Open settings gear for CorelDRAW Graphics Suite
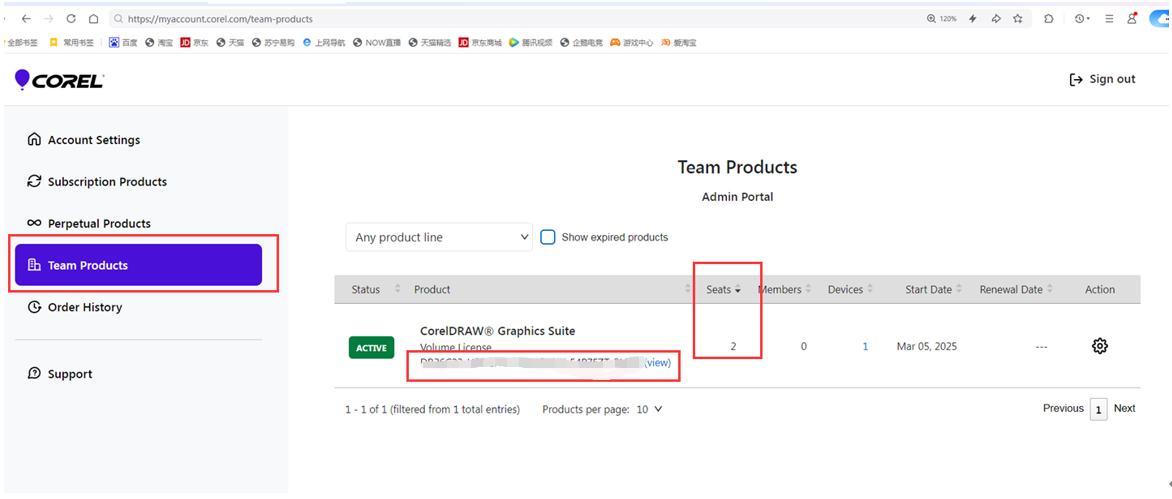1172x499 pixels. point(1099,346)
